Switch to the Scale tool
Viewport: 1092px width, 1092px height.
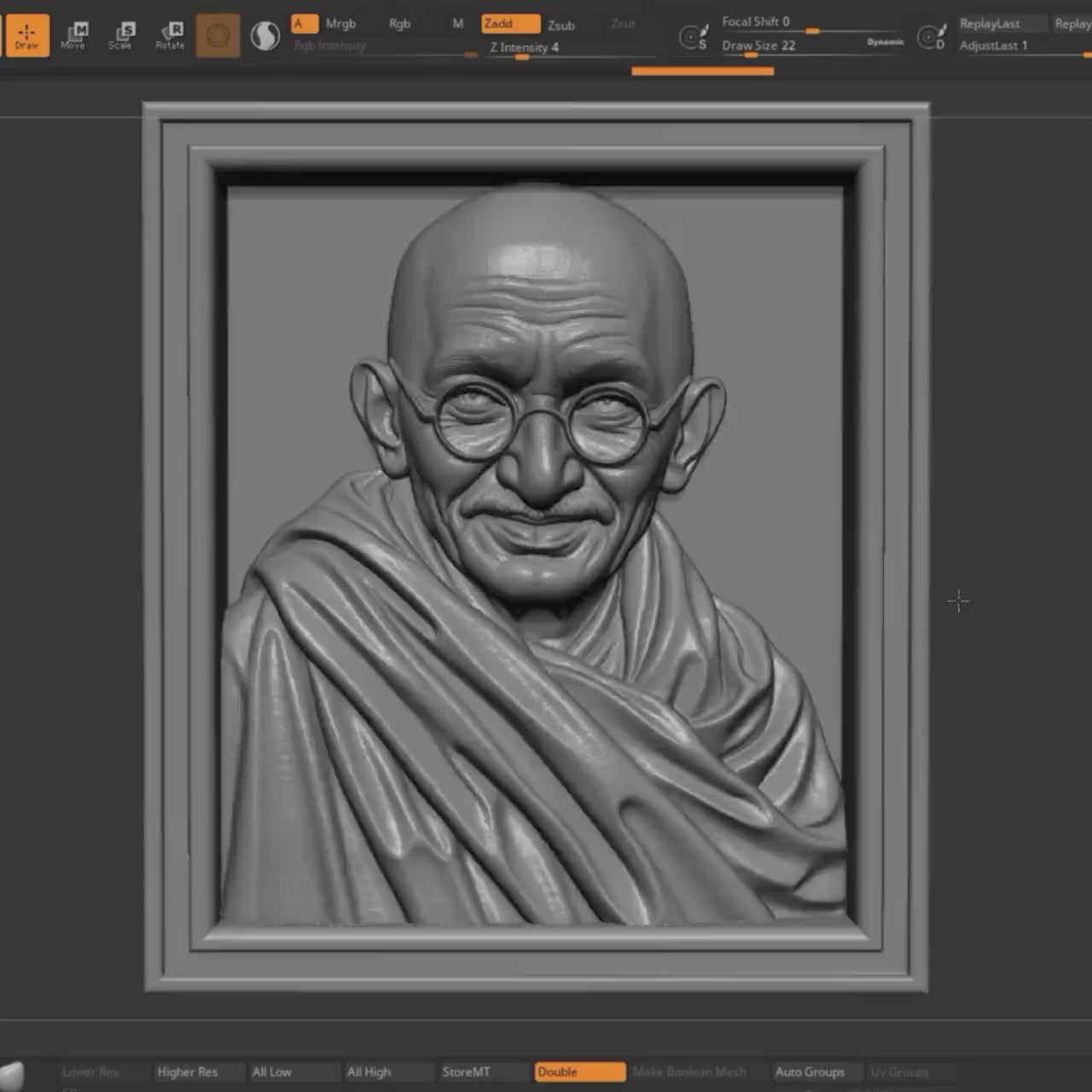(x=121, y=36)
